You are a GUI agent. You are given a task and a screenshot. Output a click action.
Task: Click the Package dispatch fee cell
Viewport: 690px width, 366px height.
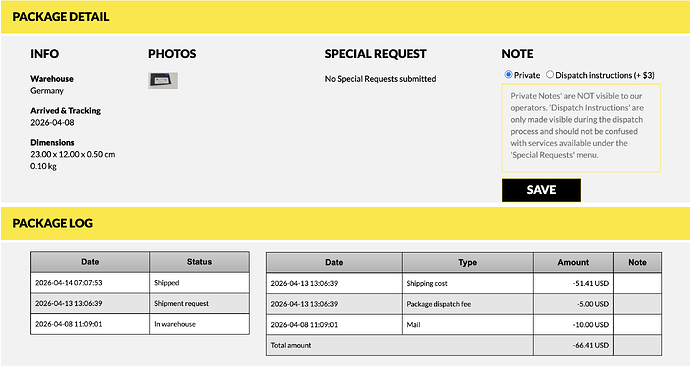[x=467, y=304]
